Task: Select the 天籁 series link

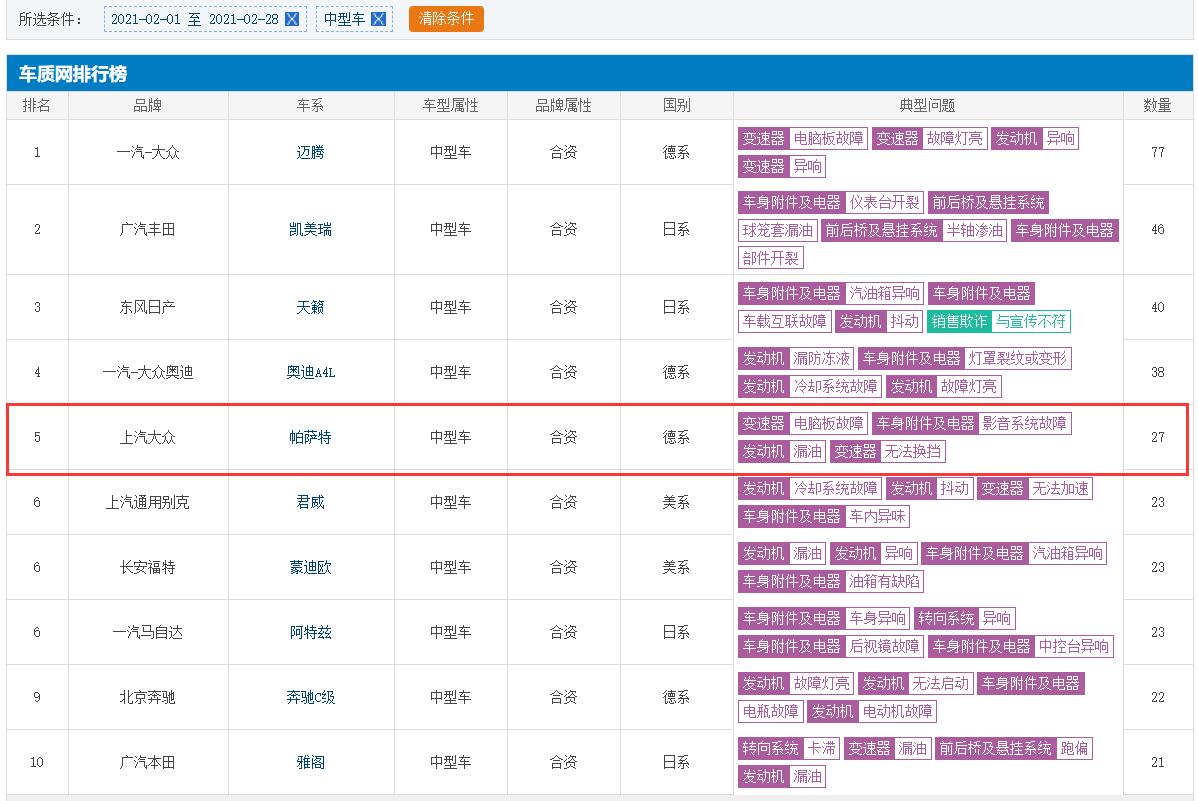Action: coord(310,307)
